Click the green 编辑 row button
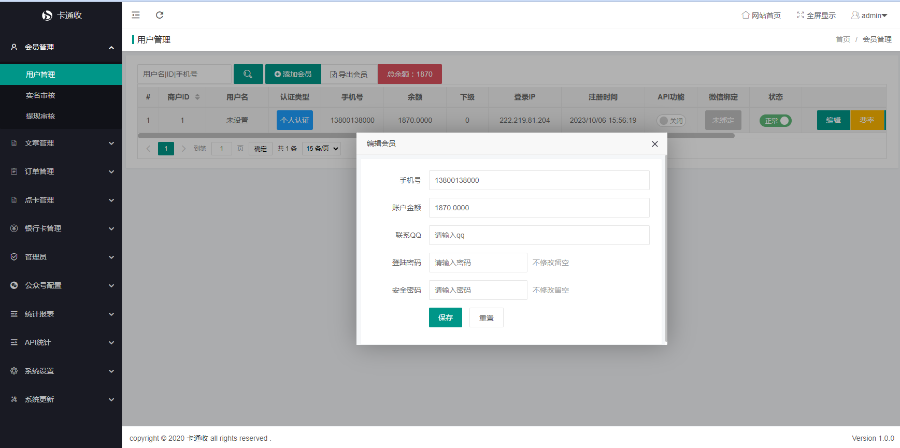 (x=833, y=120)
